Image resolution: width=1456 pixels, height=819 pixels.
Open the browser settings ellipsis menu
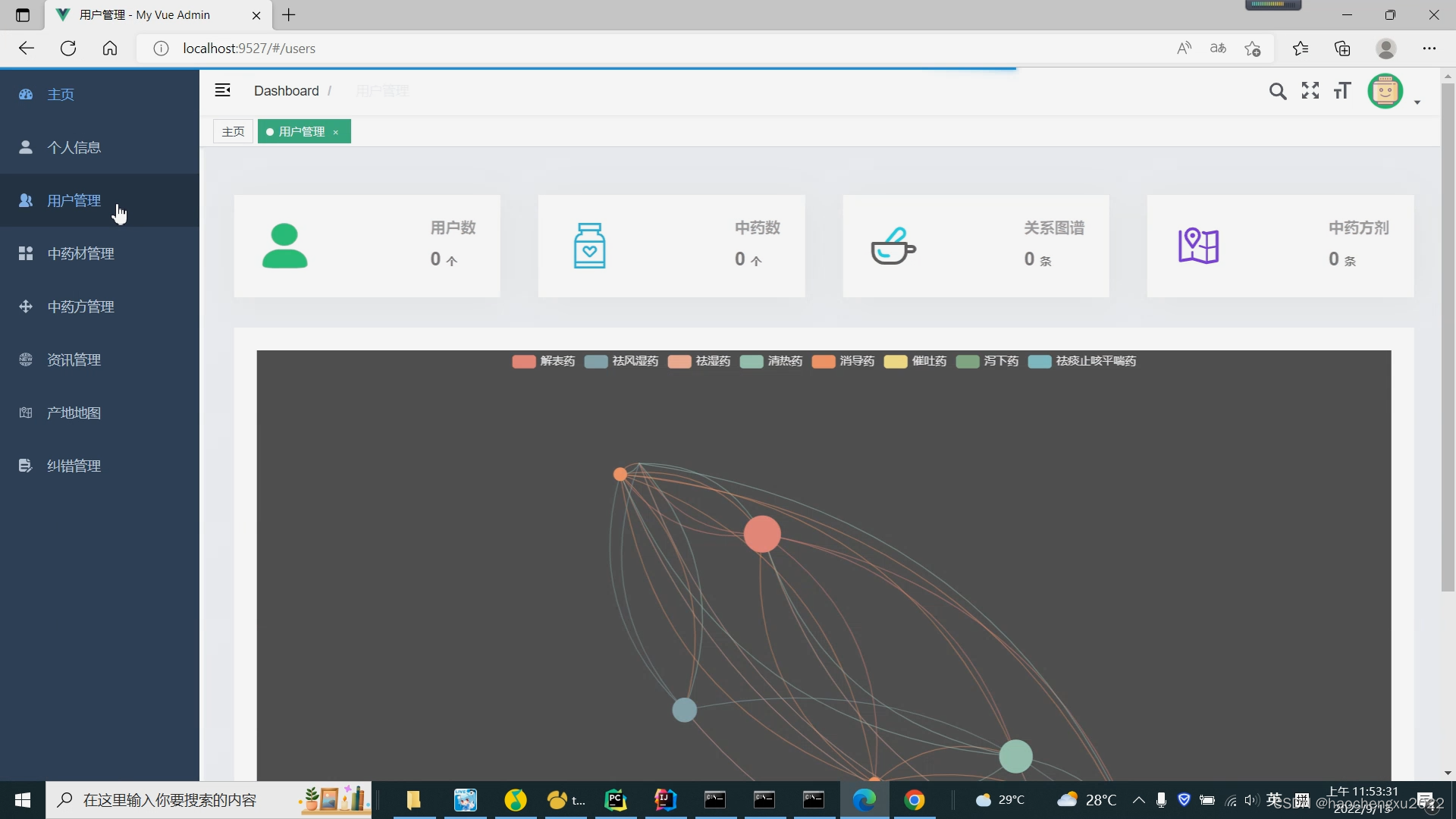(x=1430, y=48)
